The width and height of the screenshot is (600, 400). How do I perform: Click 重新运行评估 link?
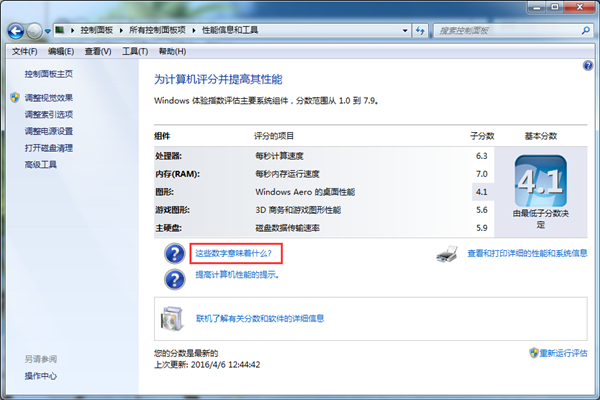[563, 353]
